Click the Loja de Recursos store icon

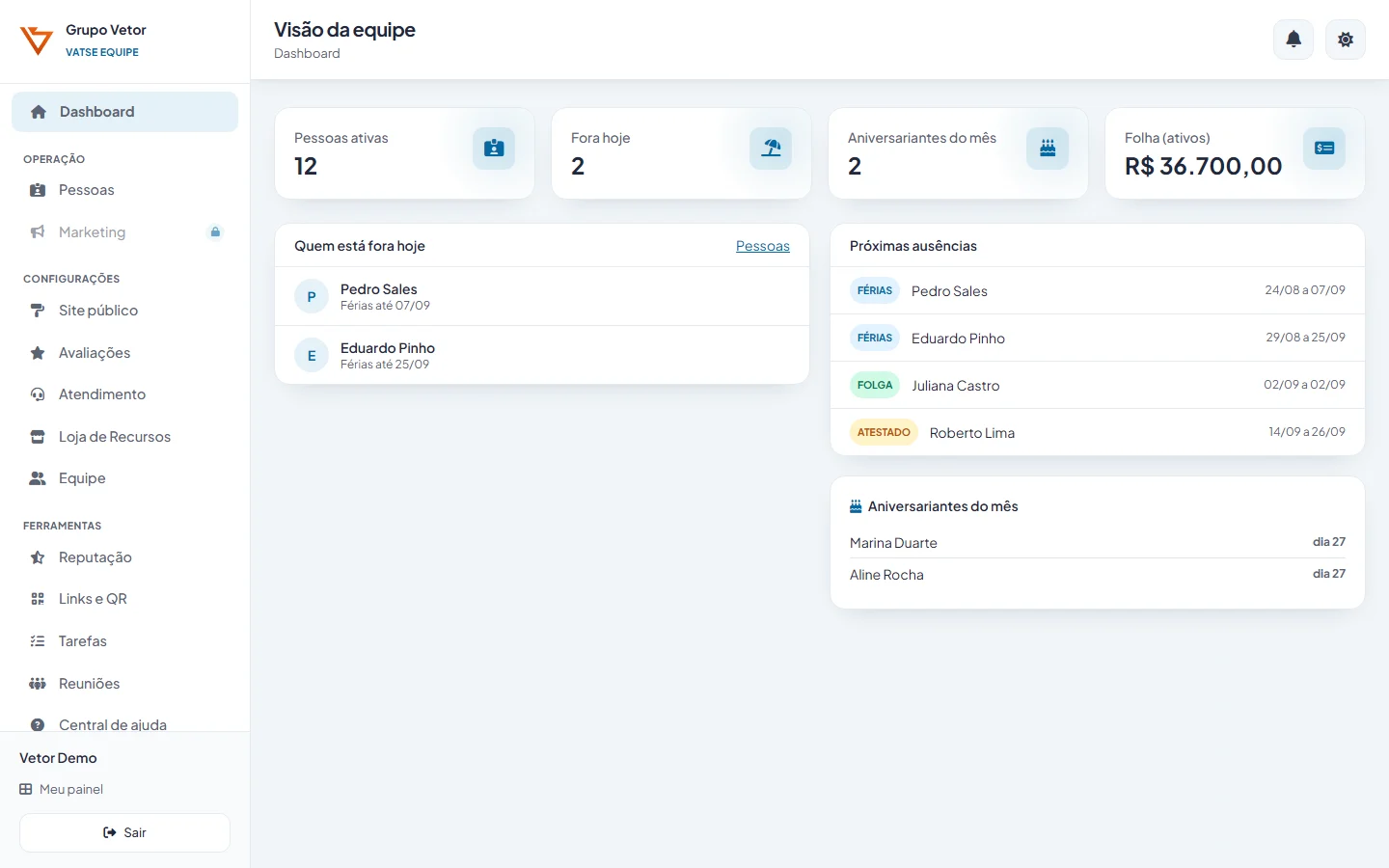[38, 437]
